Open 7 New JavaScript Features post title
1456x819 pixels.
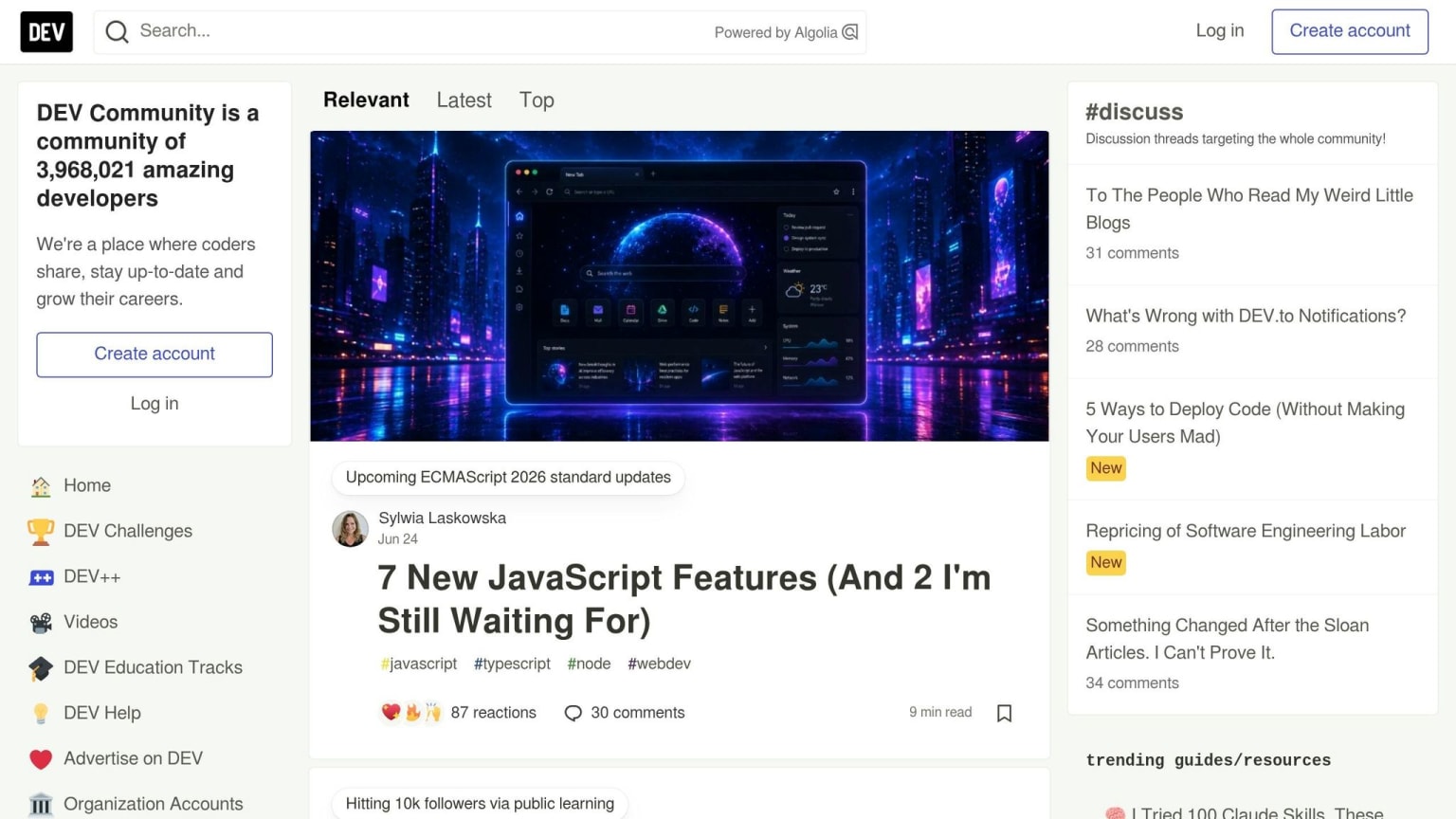click(x=684, y=599)
